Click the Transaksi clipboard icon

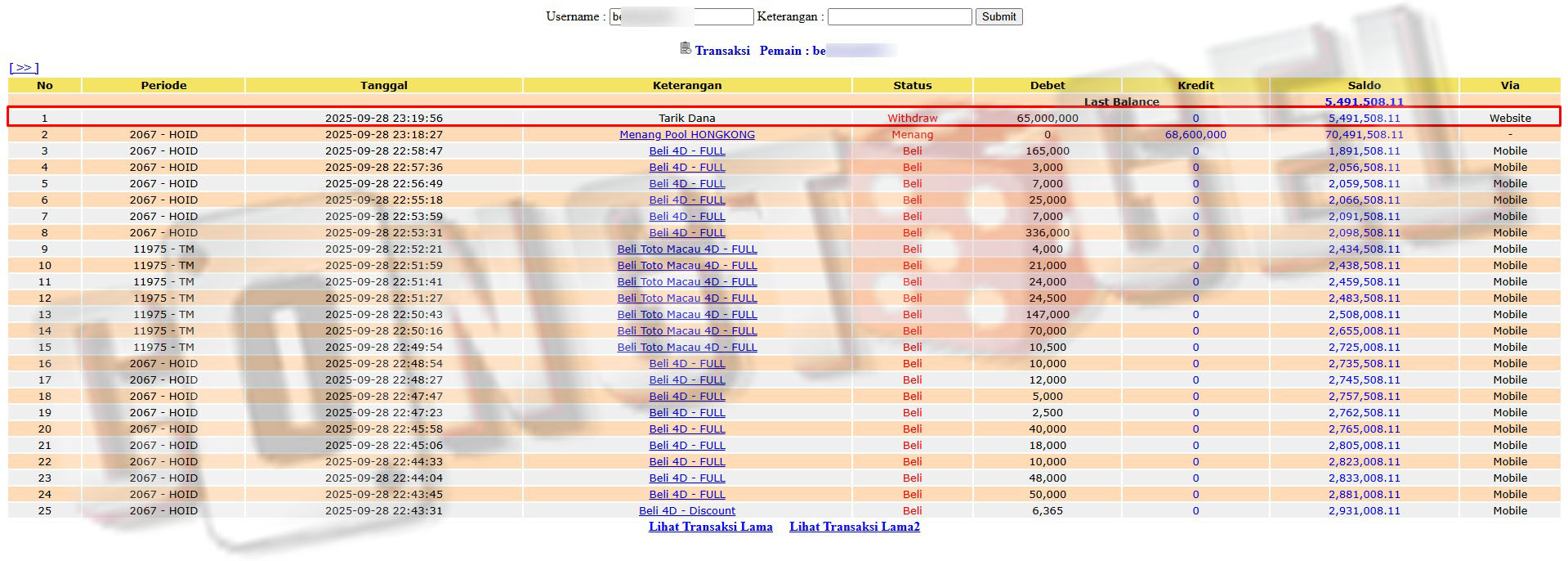pos(686,48)
